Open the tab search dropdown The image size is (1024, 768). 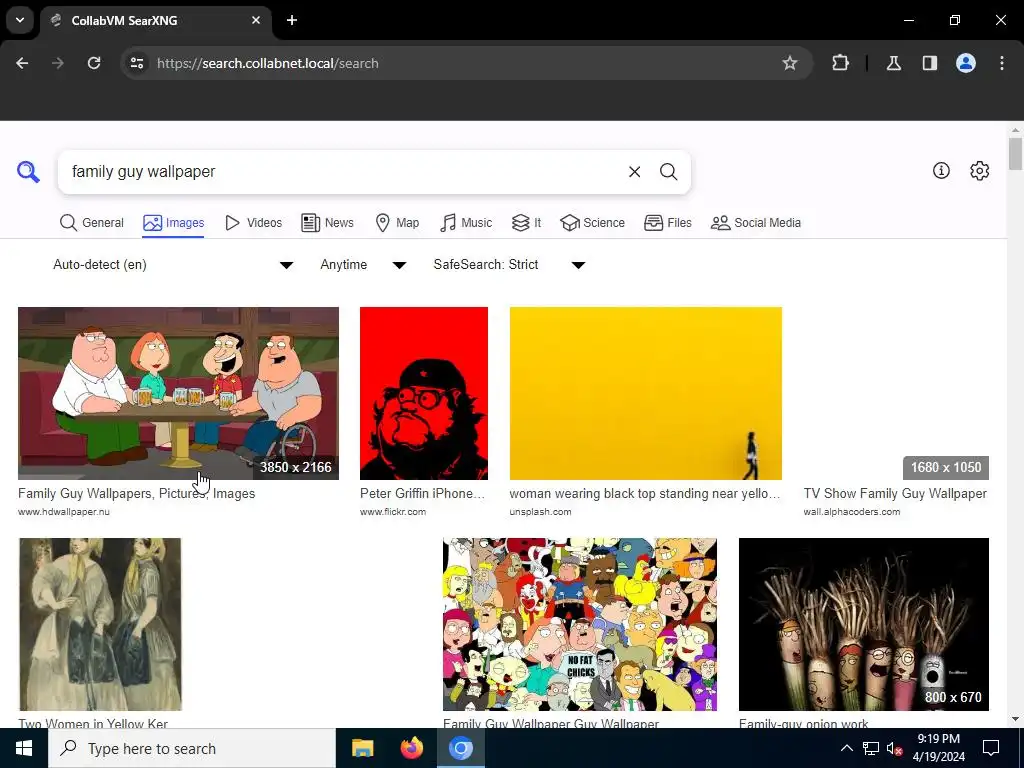point(20,20)
